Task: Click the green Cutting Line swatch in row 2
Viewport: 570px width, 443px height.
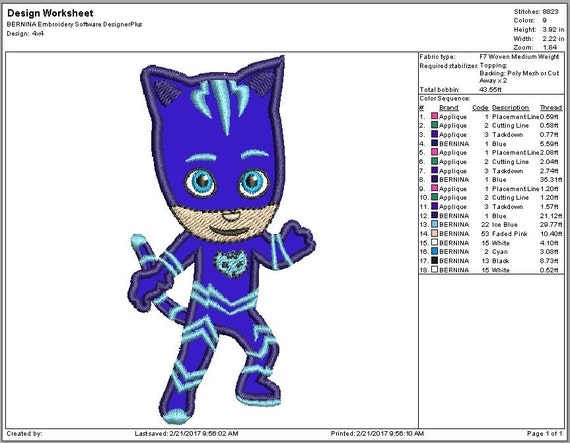Action: coord(434,125)
